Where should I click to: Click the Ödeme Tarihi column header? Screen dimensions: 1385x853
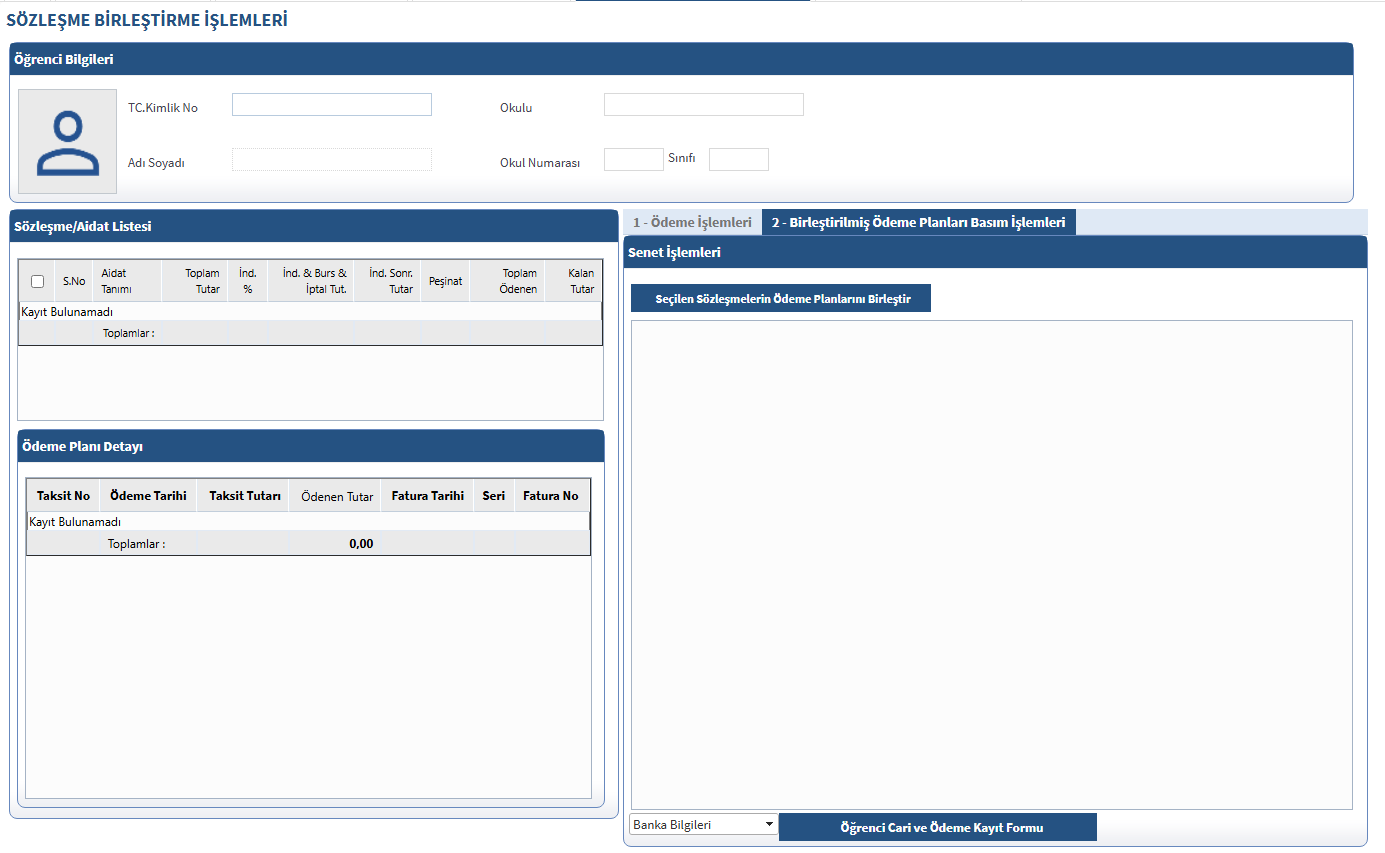tap(148, 496)
